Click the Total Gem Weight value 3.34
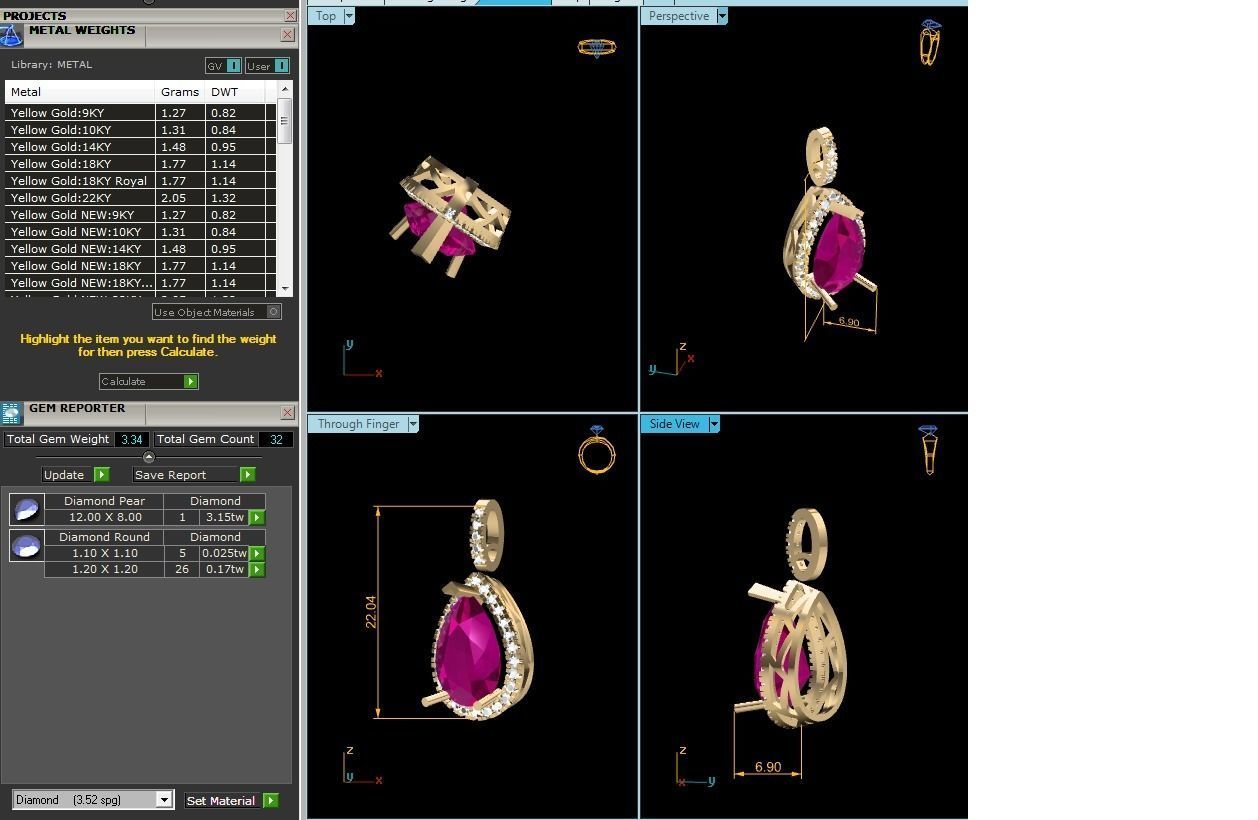This screenshot has height=820, width=1258. (x=132, y=439)
